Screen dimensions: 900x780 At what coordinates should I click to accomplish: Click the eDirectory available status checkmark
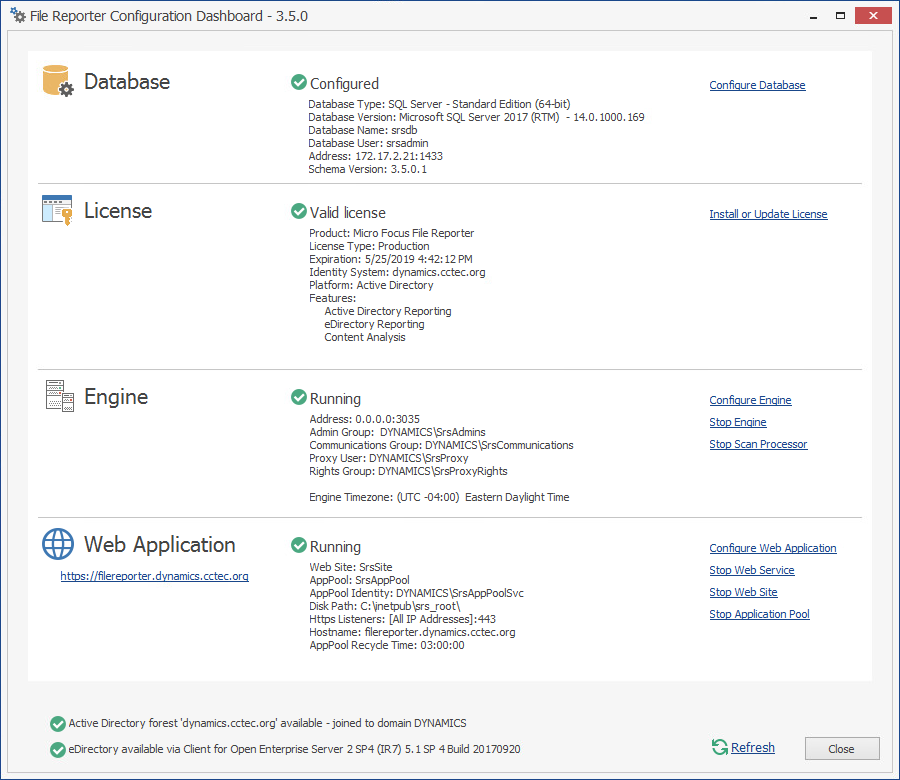tap(57, 749)
